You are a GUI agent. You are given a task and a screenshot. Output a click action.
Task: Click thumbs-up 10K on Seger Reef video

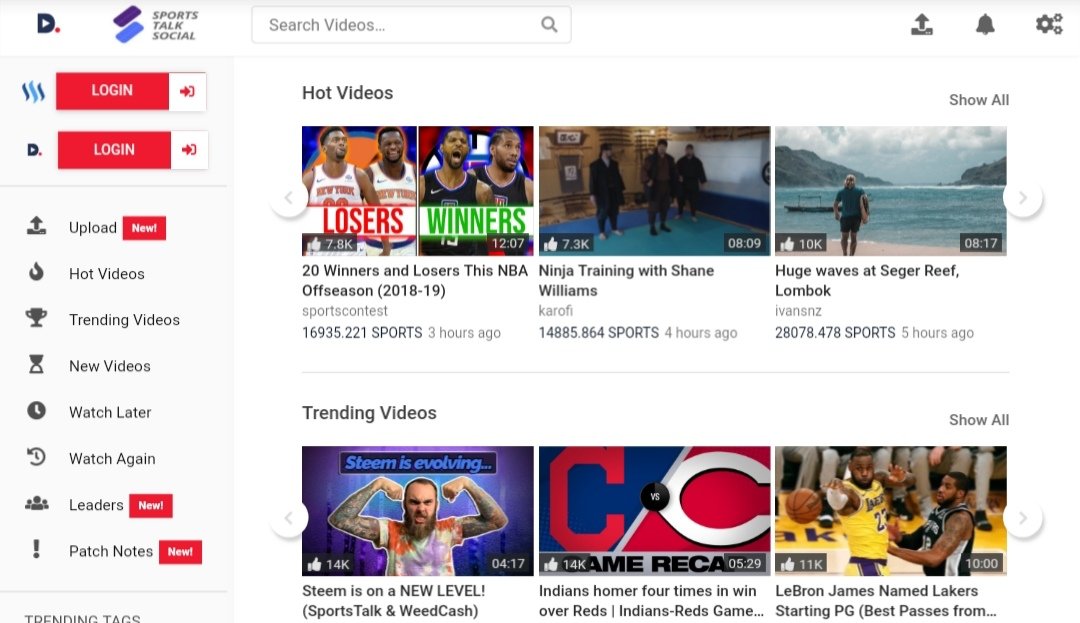(801, 244)
